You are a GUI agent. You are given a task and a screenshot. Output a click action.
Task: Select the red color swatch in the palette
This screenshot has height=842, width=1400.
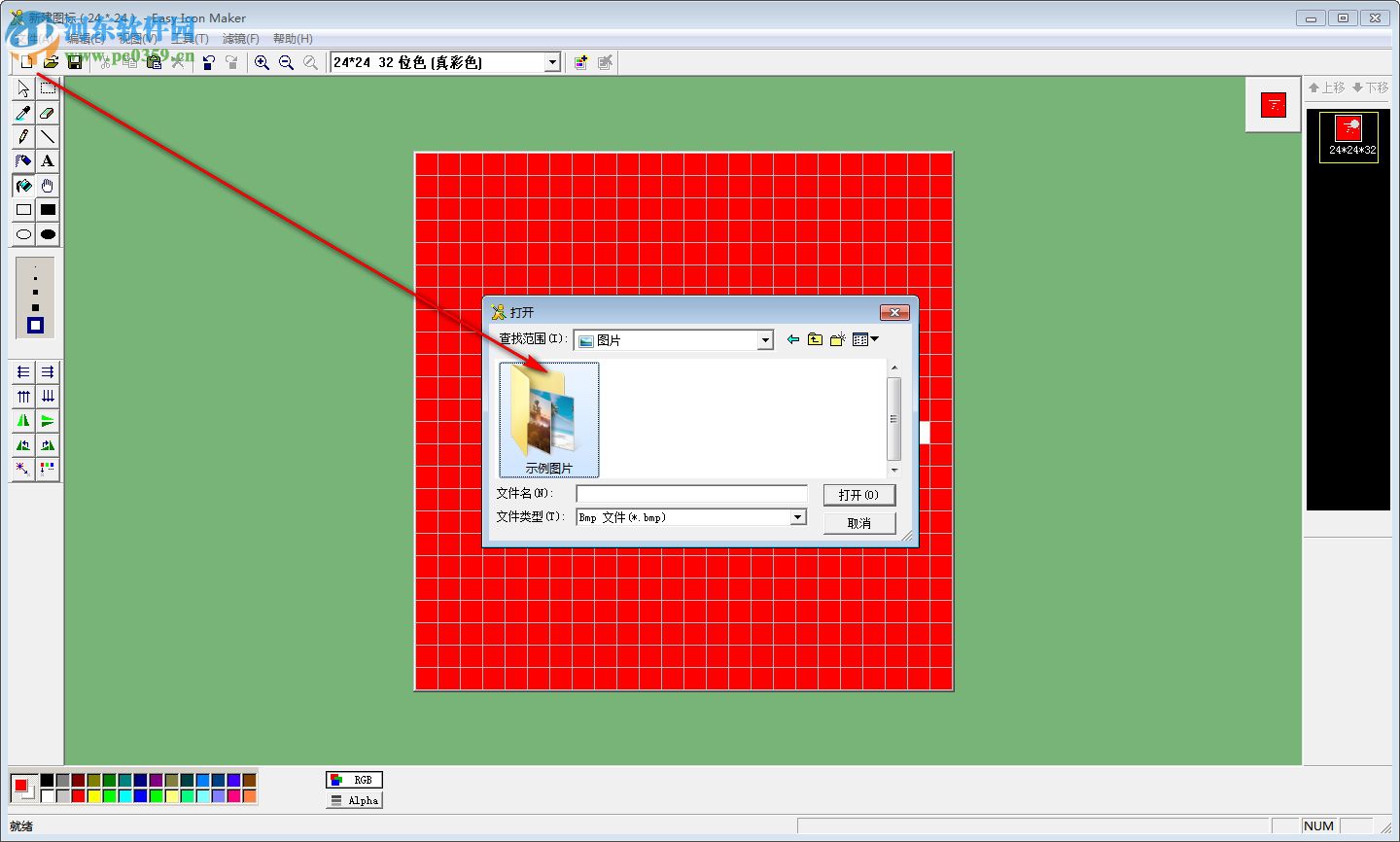tap(78, 795)
